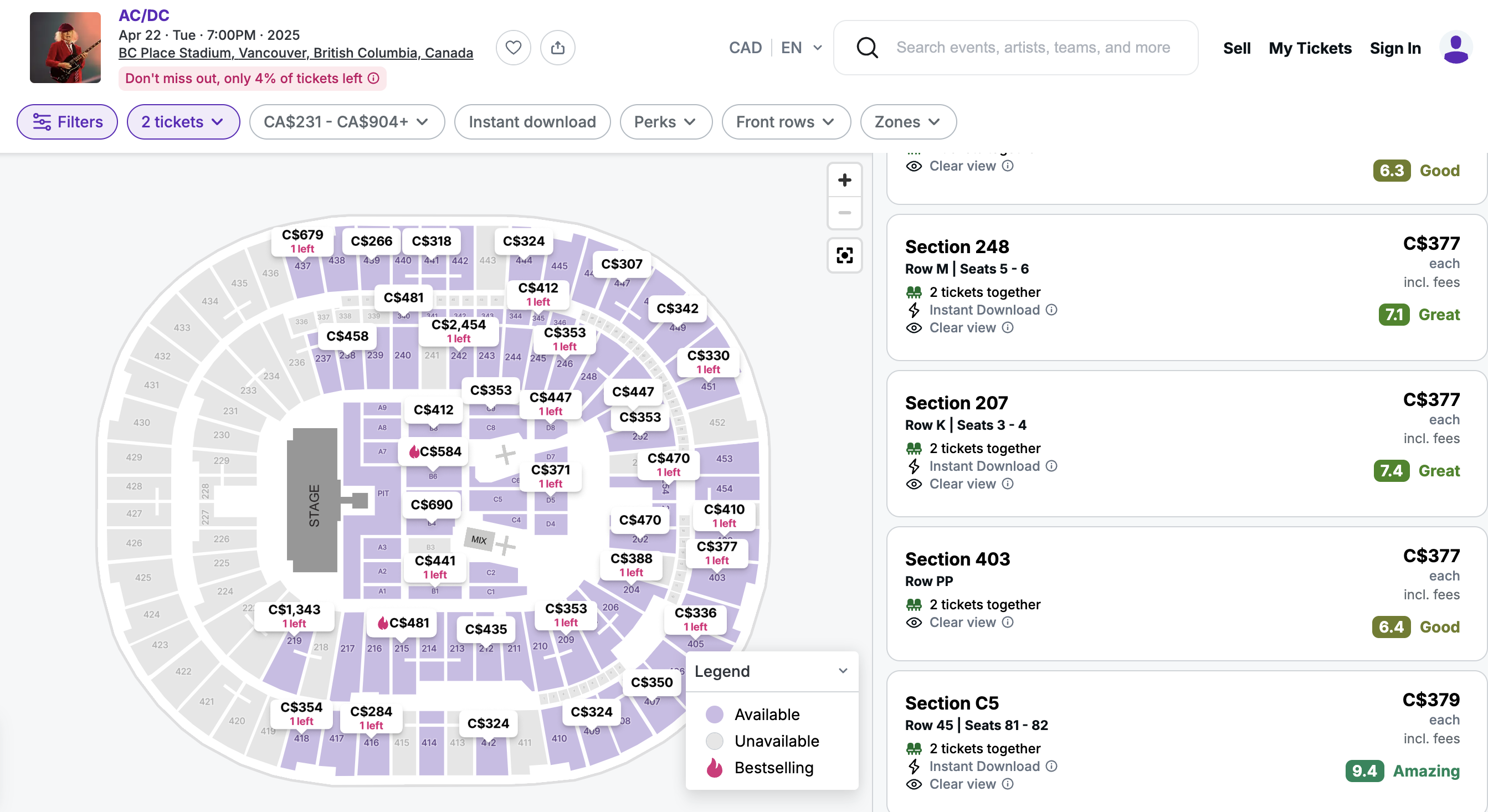Open the Front rows filter
The height and width of the screenshot is (812, 1488).
786,122
